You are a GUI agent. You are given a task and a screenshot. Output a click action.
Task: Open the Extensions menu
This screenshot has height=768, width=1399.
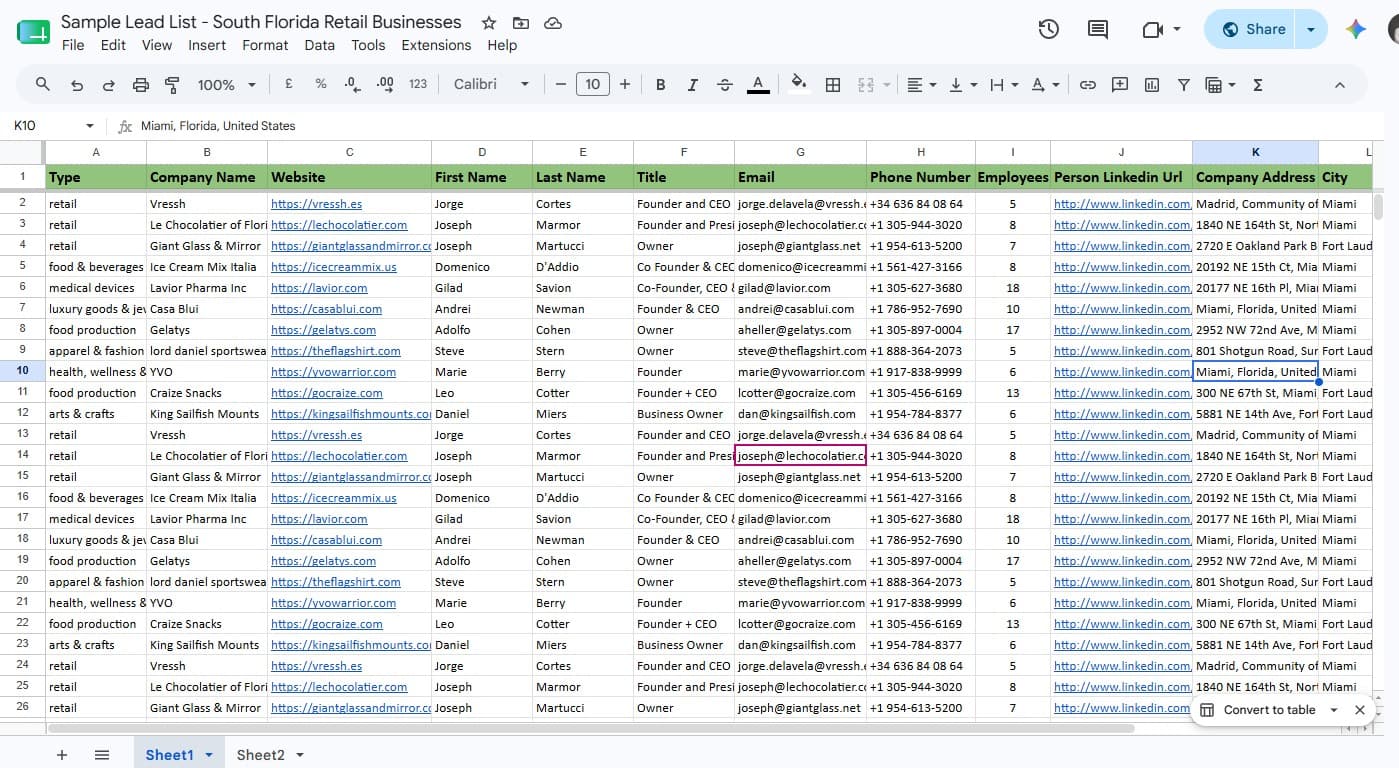point(436,45)
